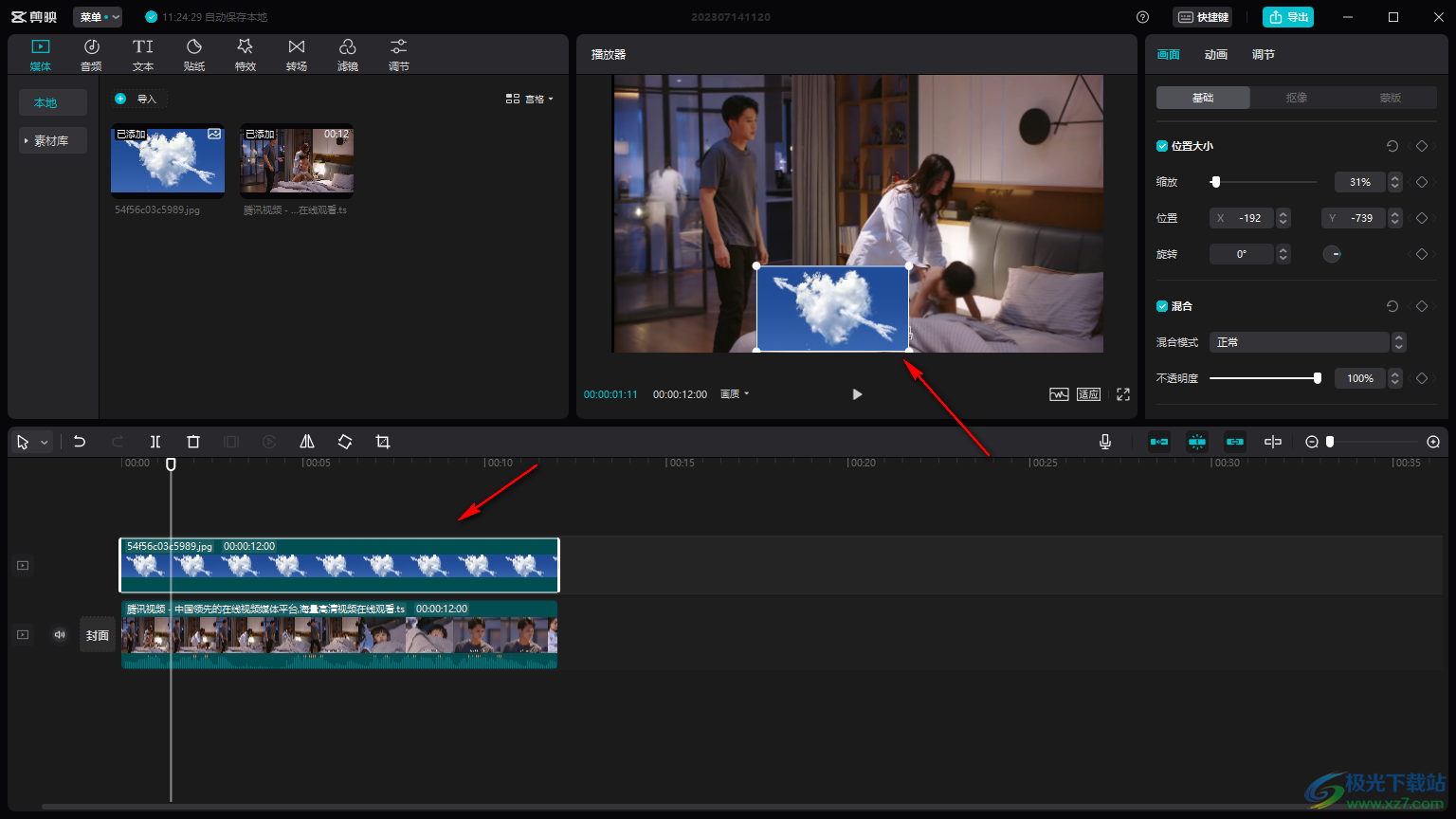Open the 画质 quality dropdown
1456x819 pixels.
pos(735,394)
